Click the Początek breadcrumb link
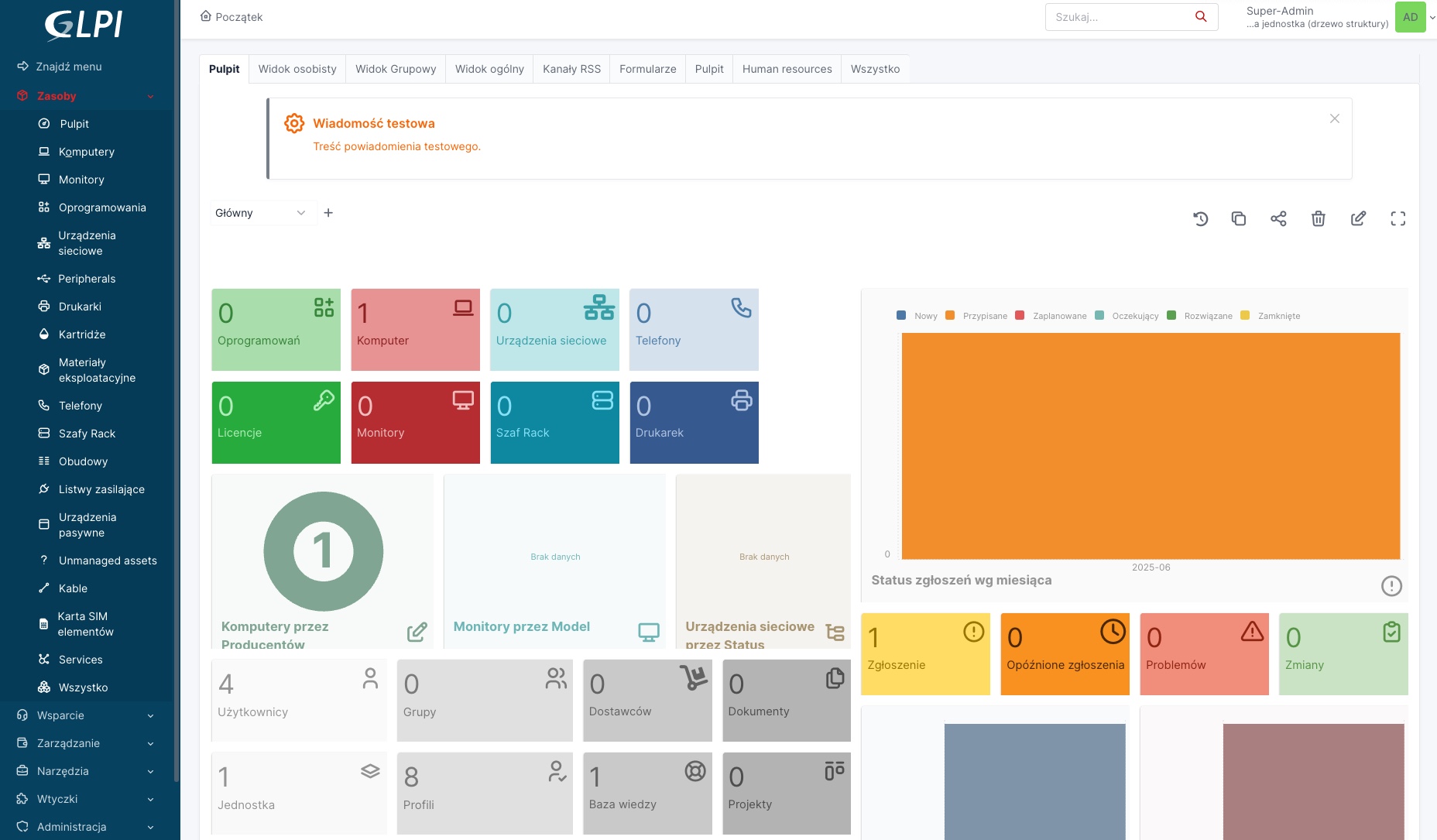The width and height of the screenshot is (1437, 840). coord(231,17)
